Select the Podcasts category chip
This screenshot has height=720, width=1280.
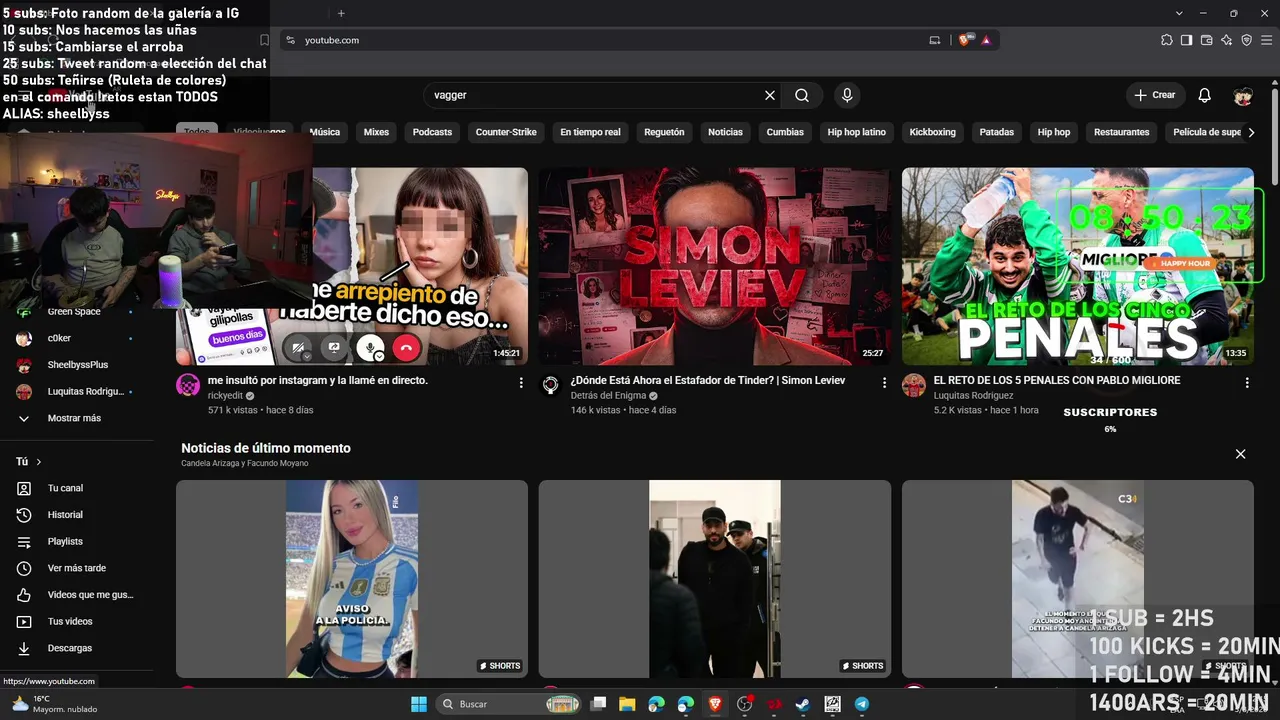(x=432, y=132)
